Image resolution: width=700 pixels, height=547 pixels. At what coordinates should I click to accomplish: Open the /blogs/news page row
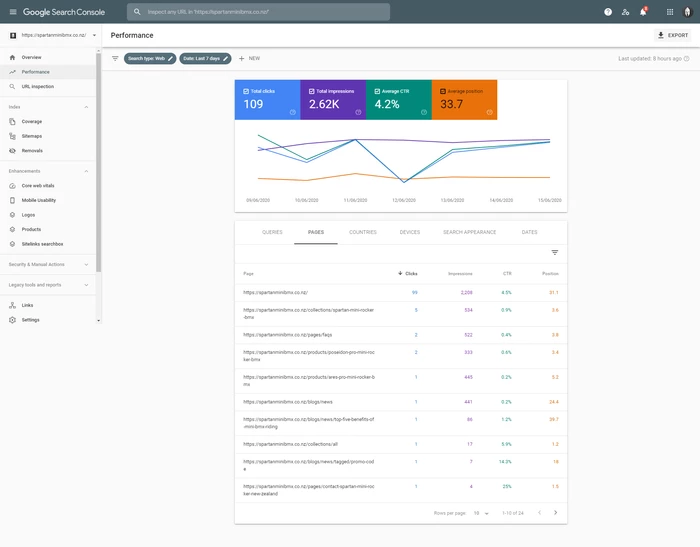coord(401,402)
